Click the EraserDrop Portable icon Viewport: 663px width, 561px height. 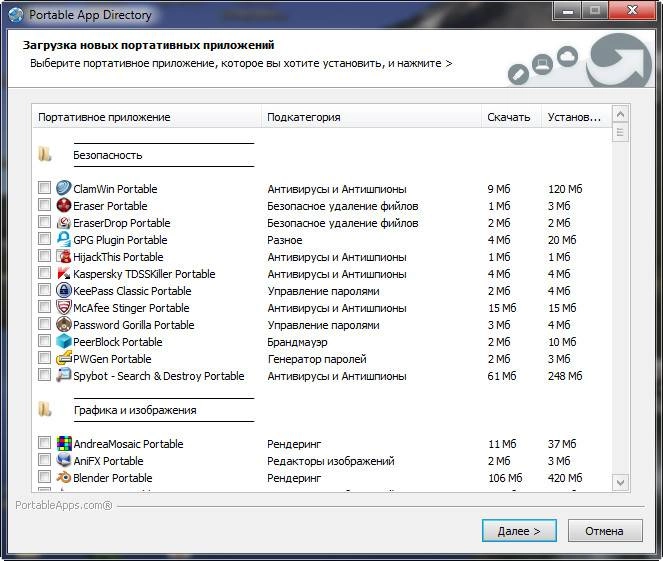(x=63, y=222)
